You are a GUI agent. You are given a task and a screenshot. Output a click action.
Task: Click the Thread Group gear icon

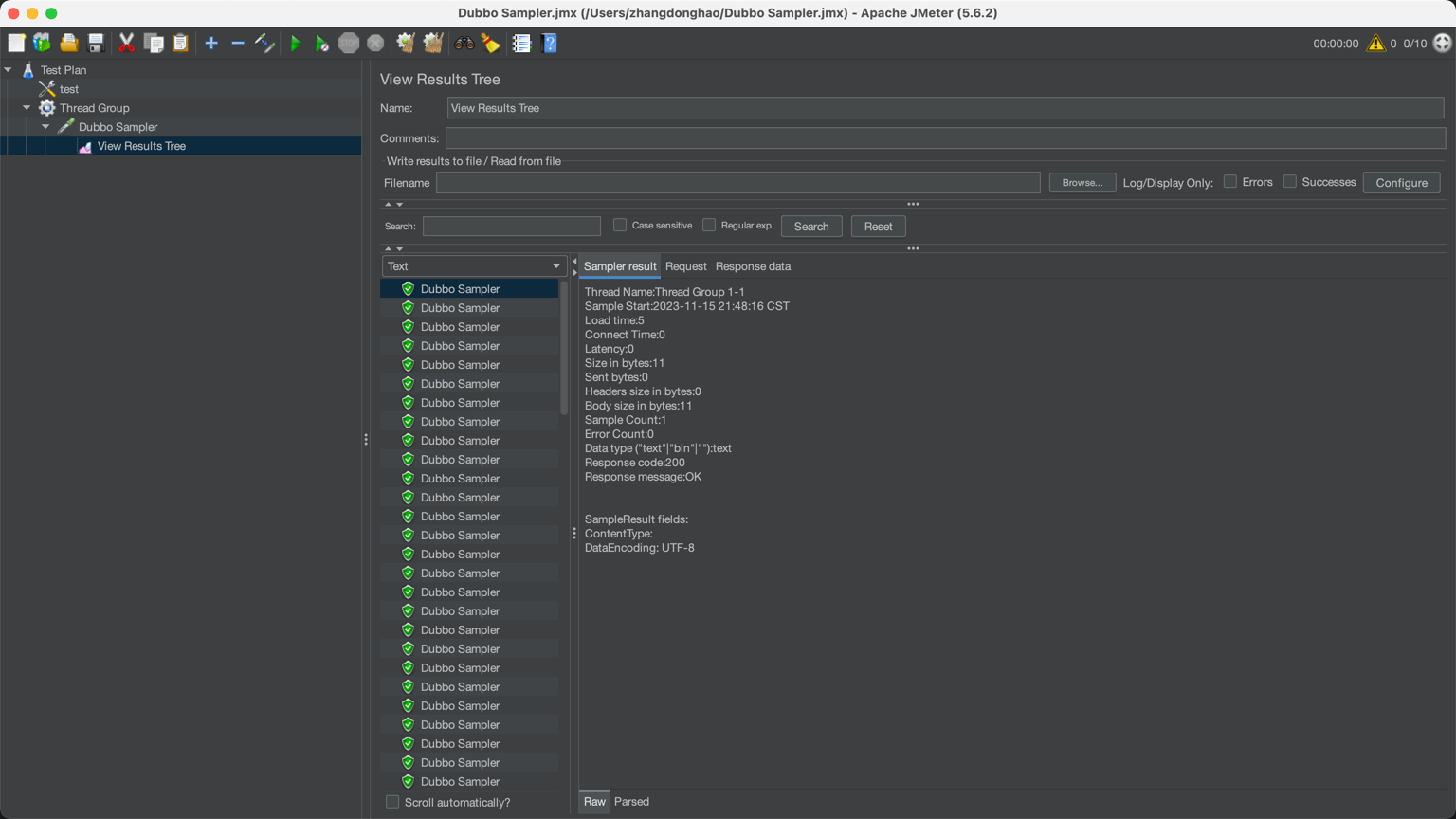(46, 107)
